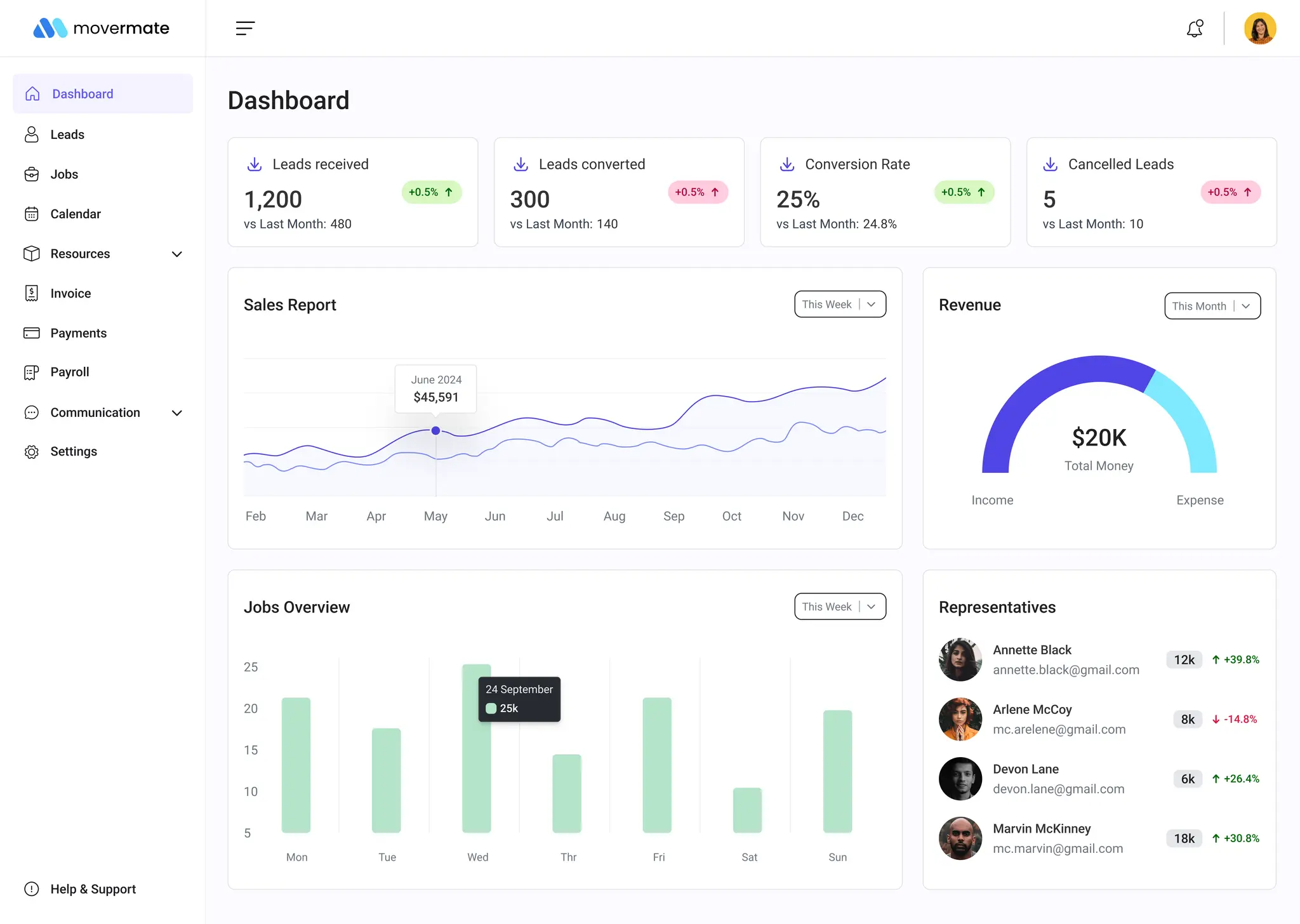
Task: Open the Revenue This Month dropdown
Action: tap(1212, 306)
